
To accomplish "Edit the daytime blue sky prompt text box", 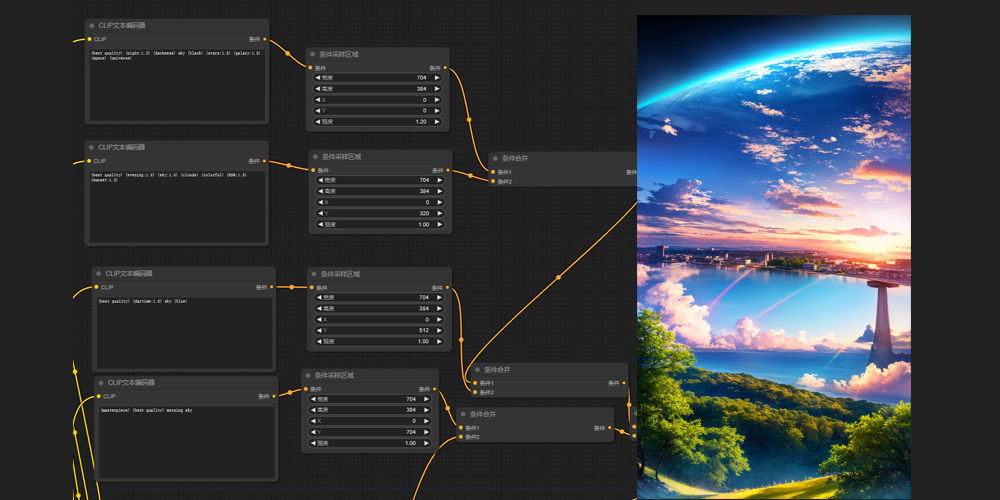I will point(184,332).
